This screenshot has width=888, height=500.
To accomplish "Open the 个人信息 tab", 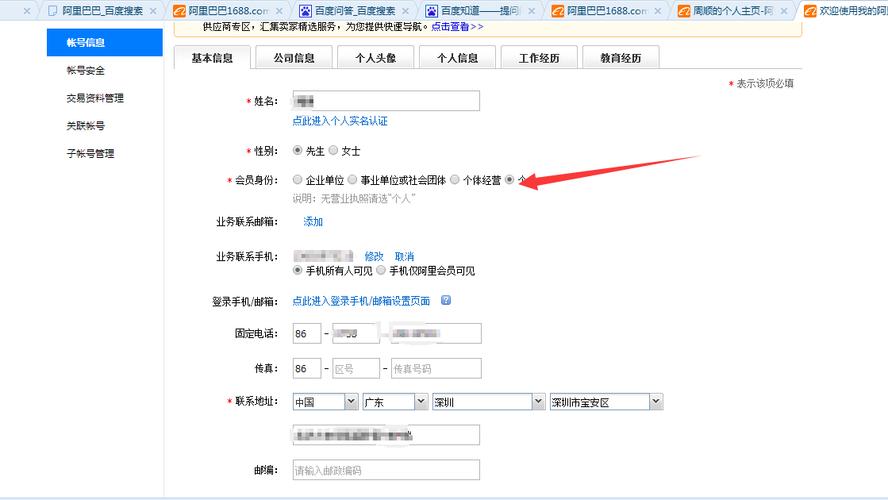I will (x=458, y=58).
